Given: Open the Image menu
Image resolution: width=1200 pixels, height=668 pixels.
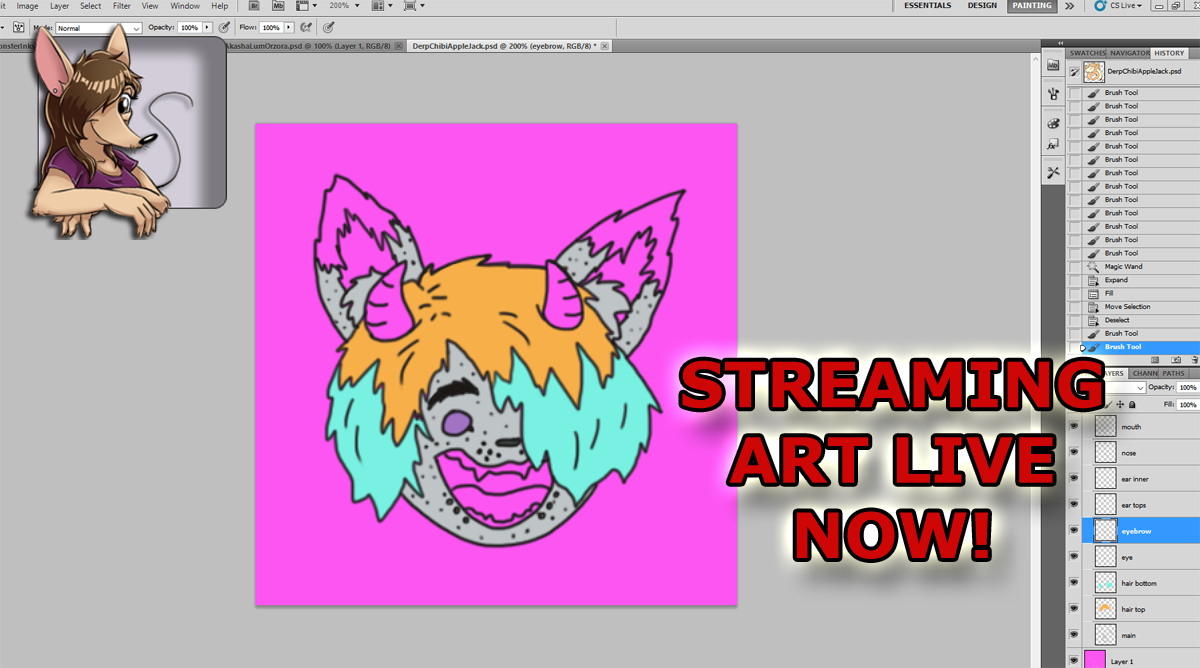Looking at the screenshot, I should [27, 6].
